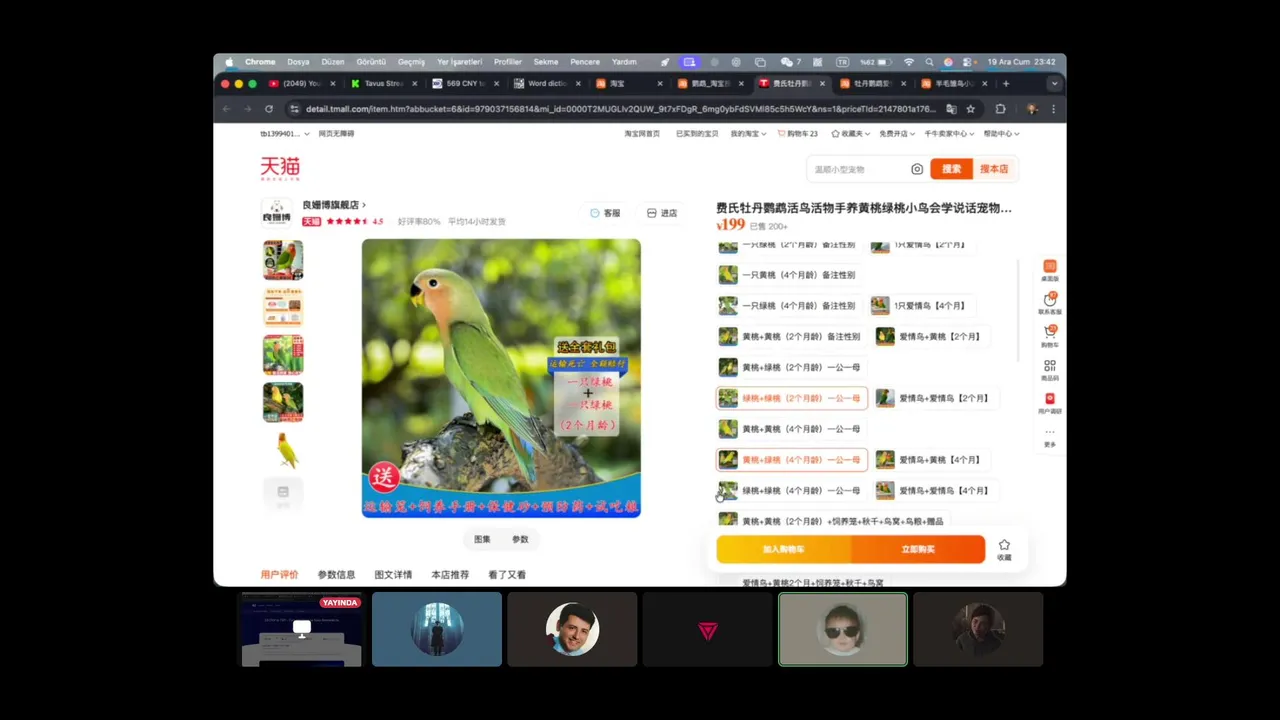Viewport: 1280px width, 720px height.
Task: Switch to the Tavus tab
Action: [x=384, y=84]
